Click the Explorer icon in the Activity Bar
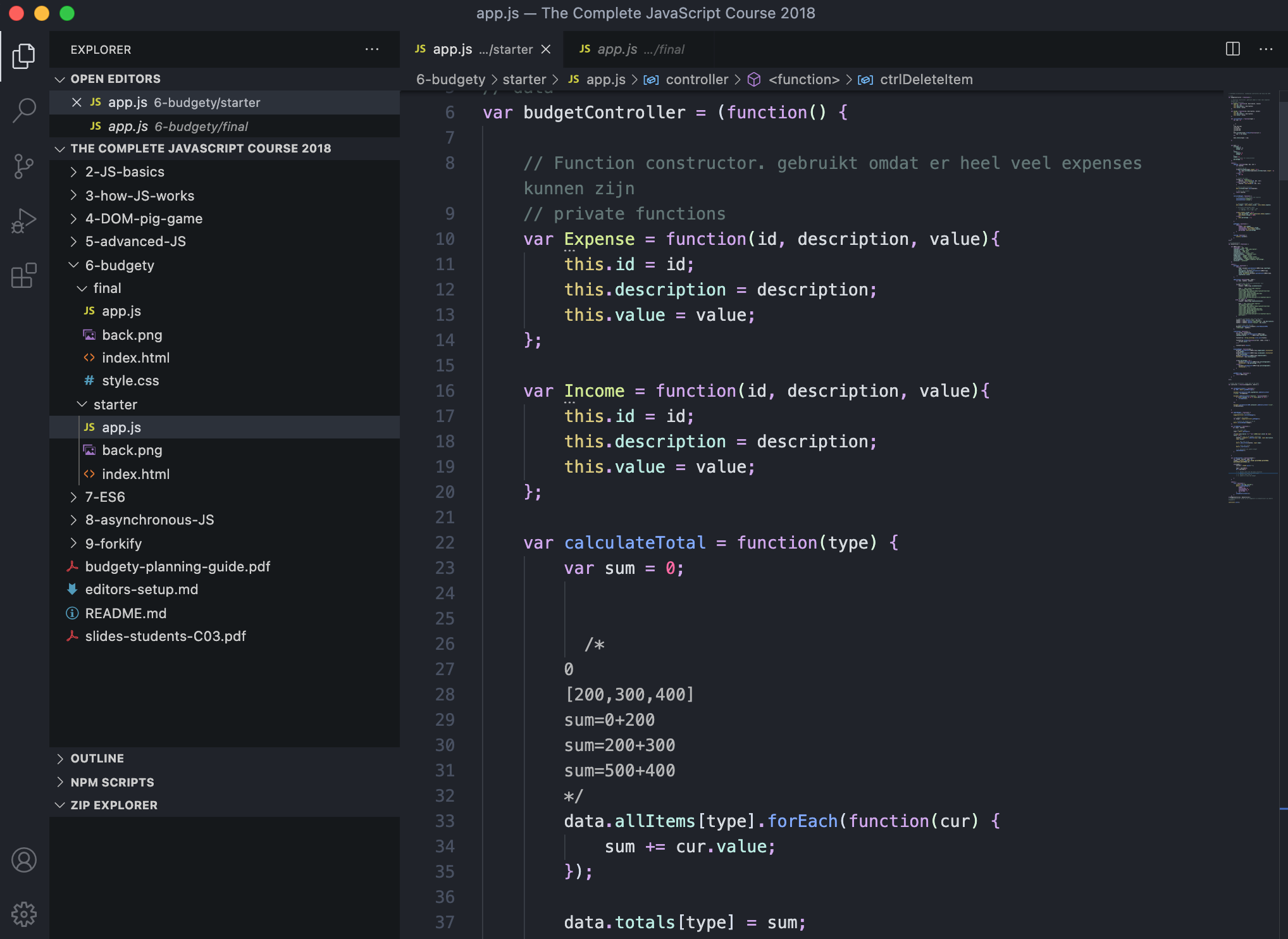 (x=24, y=56)
